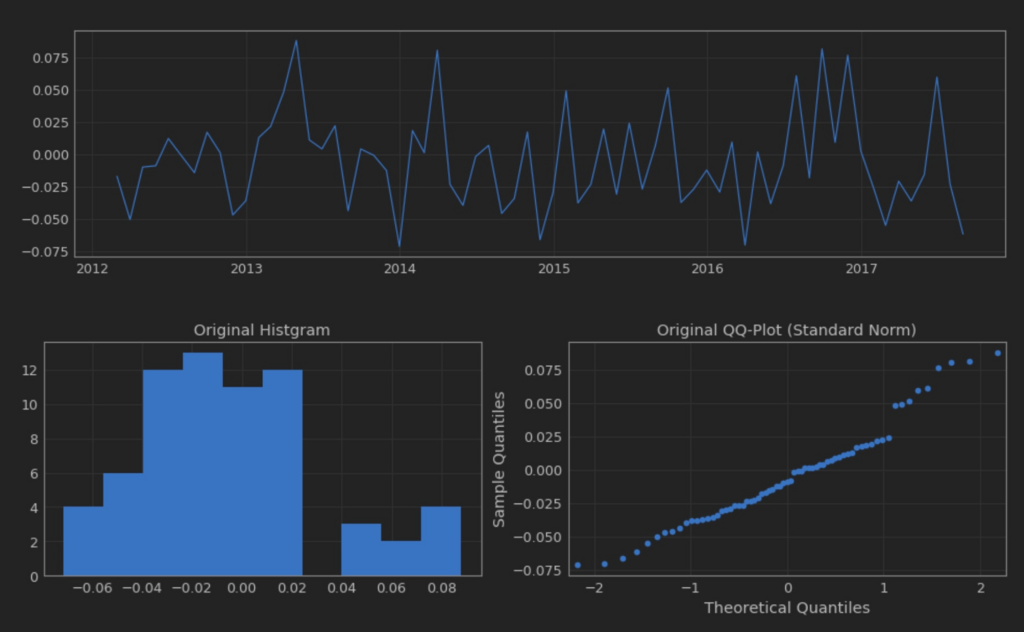Click the 10 tick on the histogram y-axis
The image size is (1024, 632).
pos(29,405)
